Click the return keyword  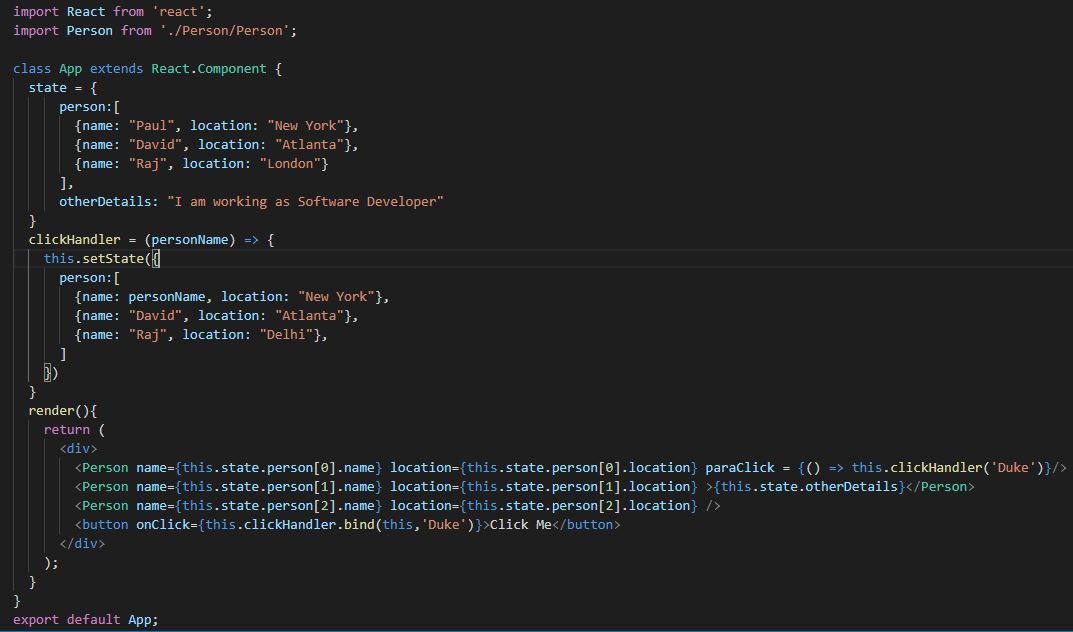(x=66, y=429)
